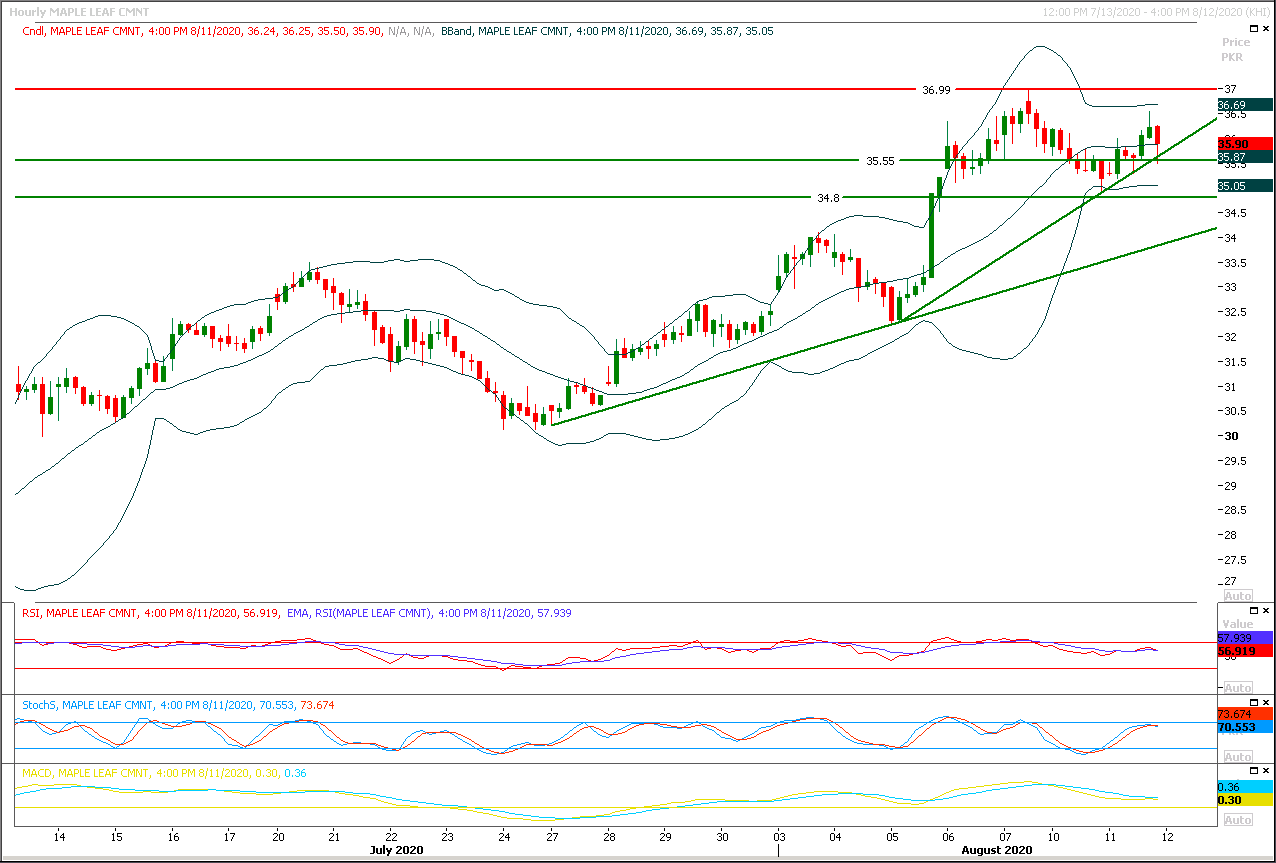Select the StochS MAPLE LEAF CMNT legend
The height and width of the screenshot is (863, 1276).
point(178,705)
